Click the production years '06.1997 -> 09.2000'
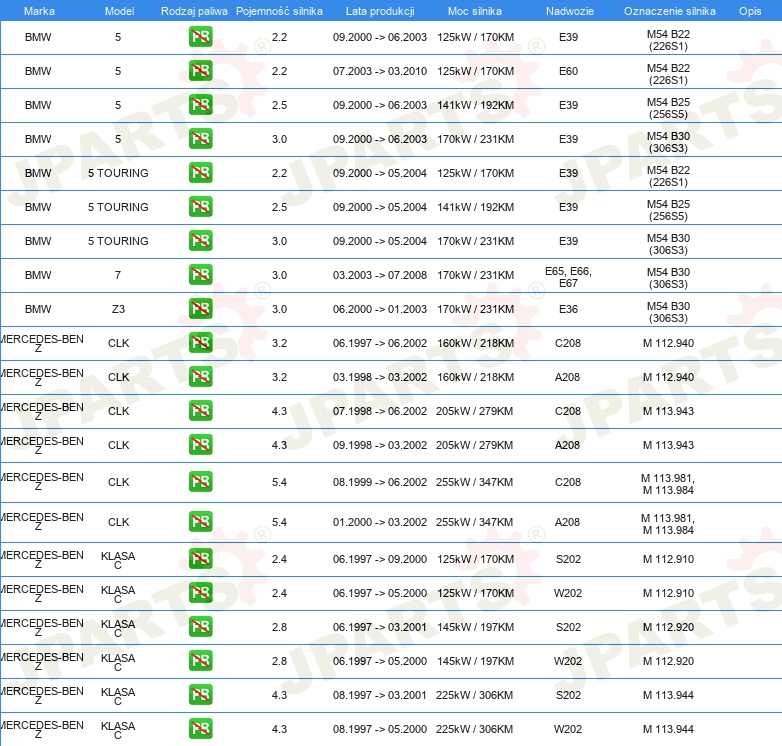Viewport: 782px width, 746px height. [380, 559]
